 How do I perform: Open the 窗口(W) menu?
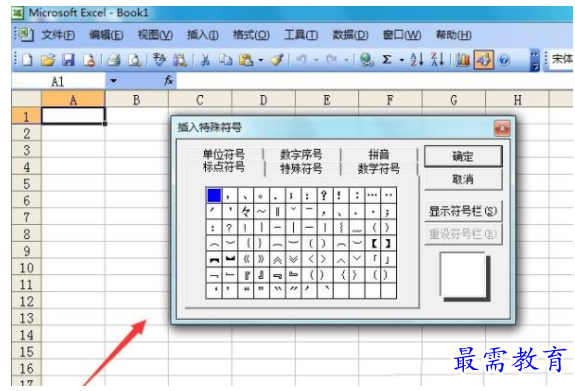[402, 35]
